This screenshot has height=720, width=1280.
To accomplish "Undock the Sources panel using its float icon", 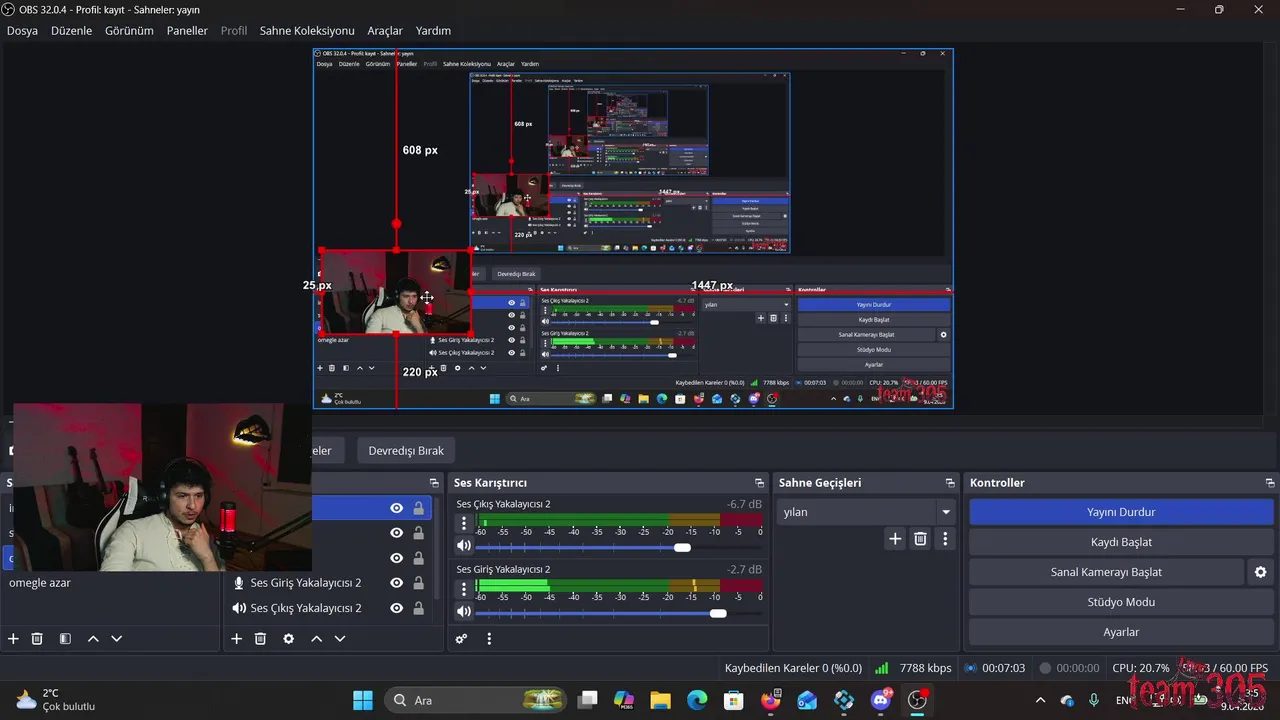I will click(434, 483).
